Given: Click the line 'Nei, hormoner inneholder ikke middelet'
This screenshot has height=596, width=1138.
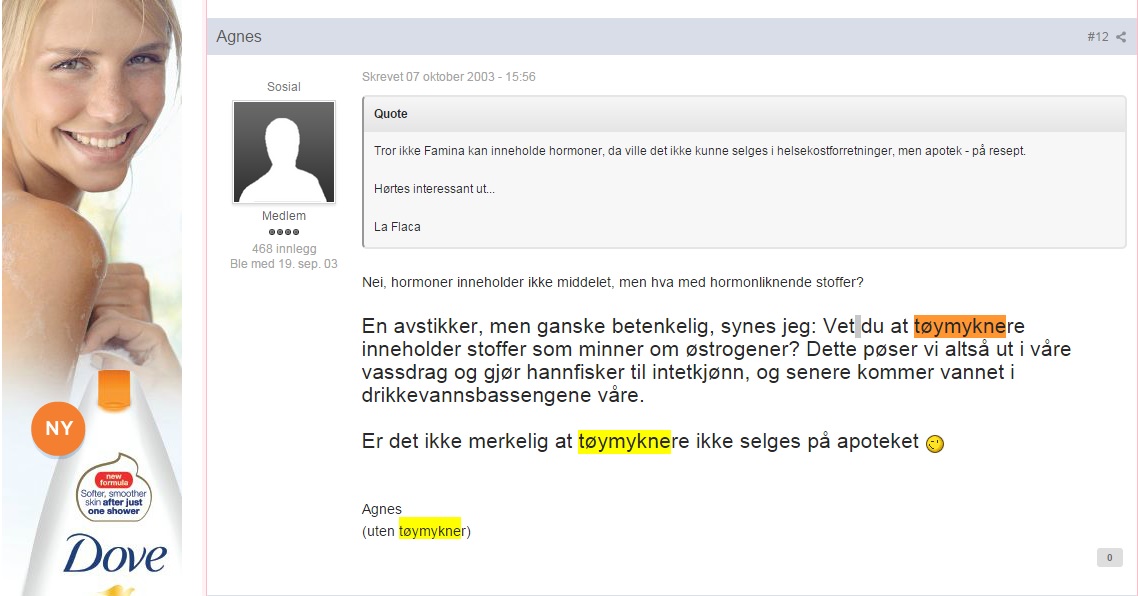Looking at the screenshot, I should click(x=613, y=282).
